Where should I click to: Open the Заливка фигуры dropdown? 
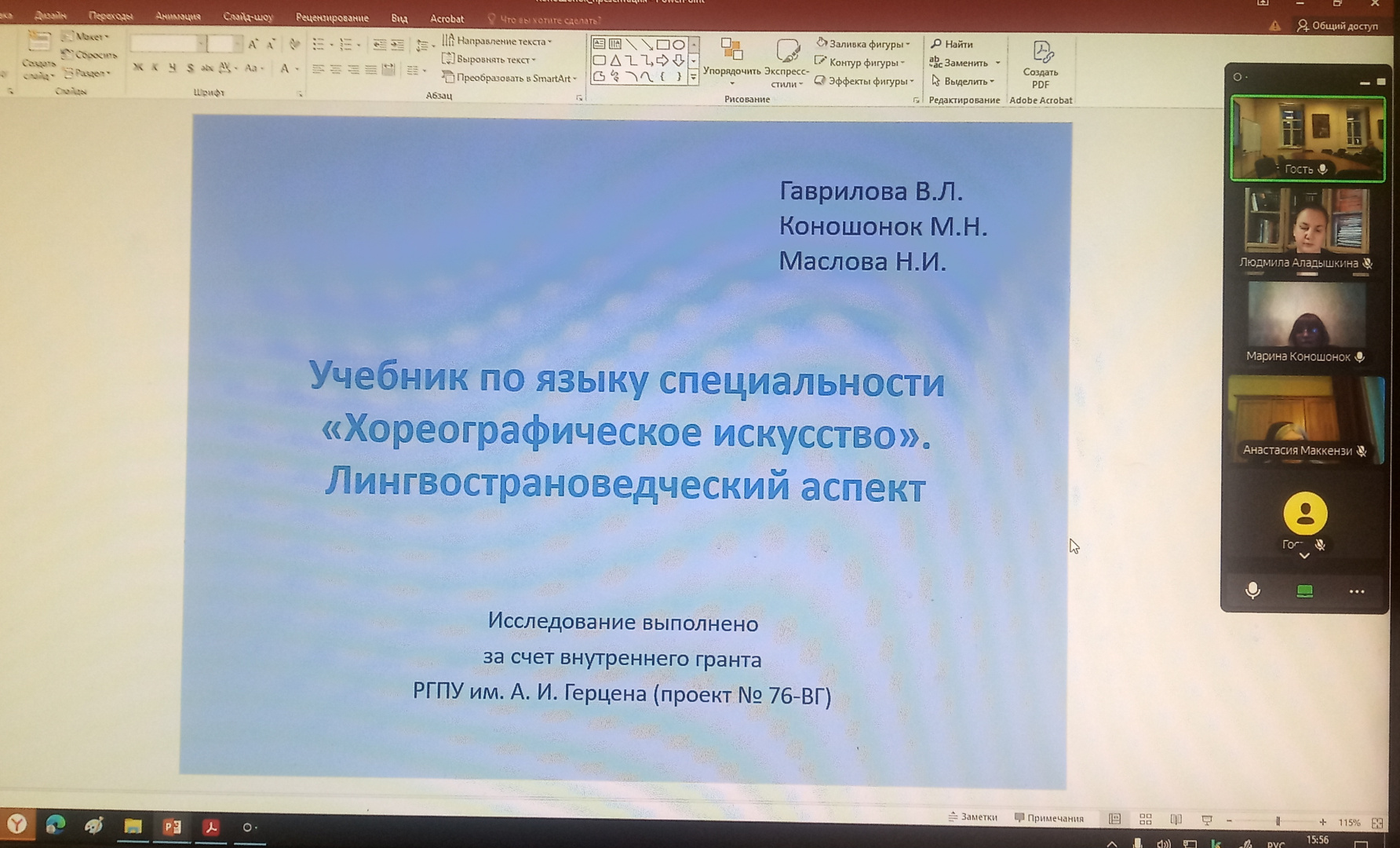tap(862, 44)
